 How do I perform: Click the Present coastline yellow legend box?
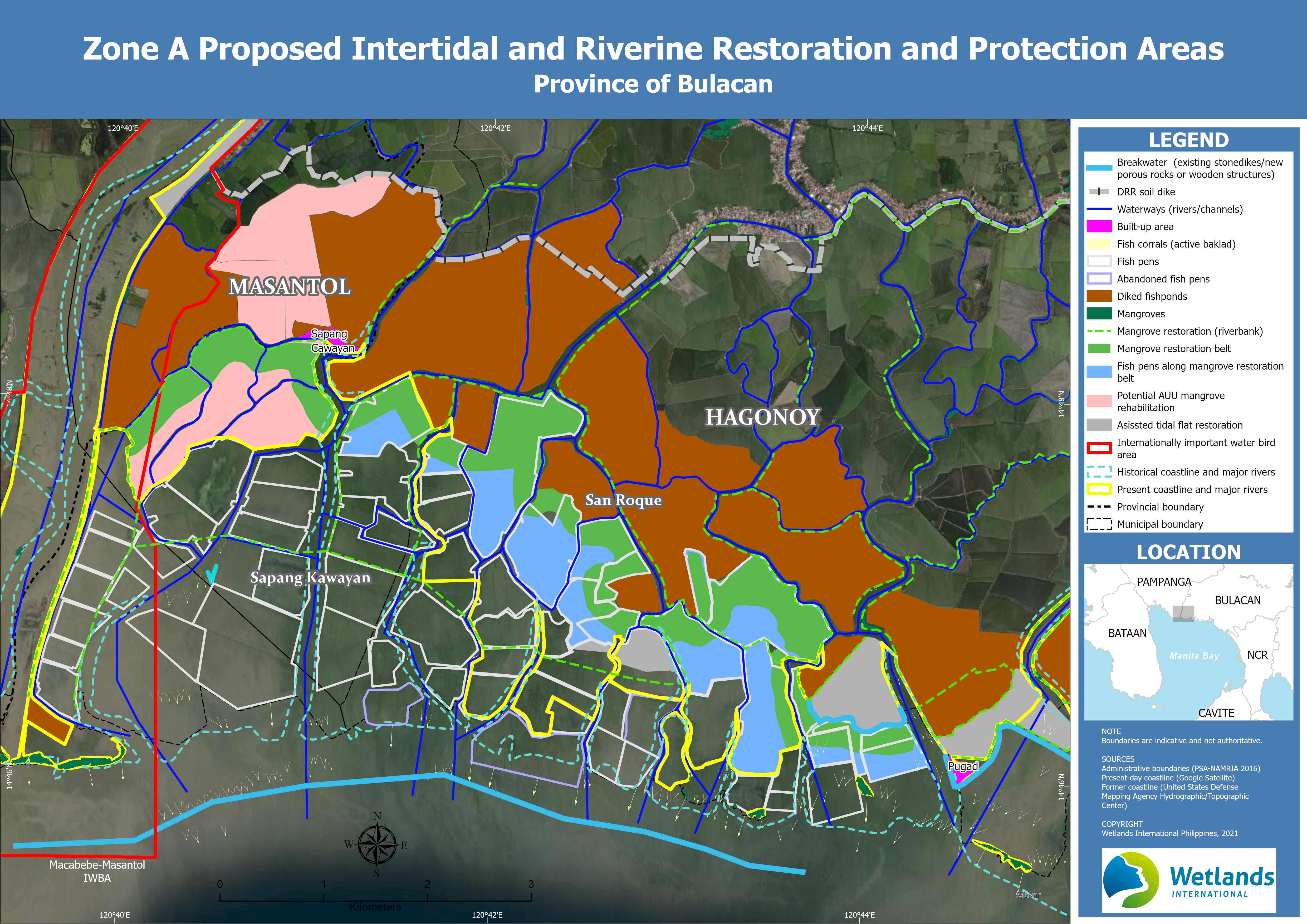tap(1099, 489)
